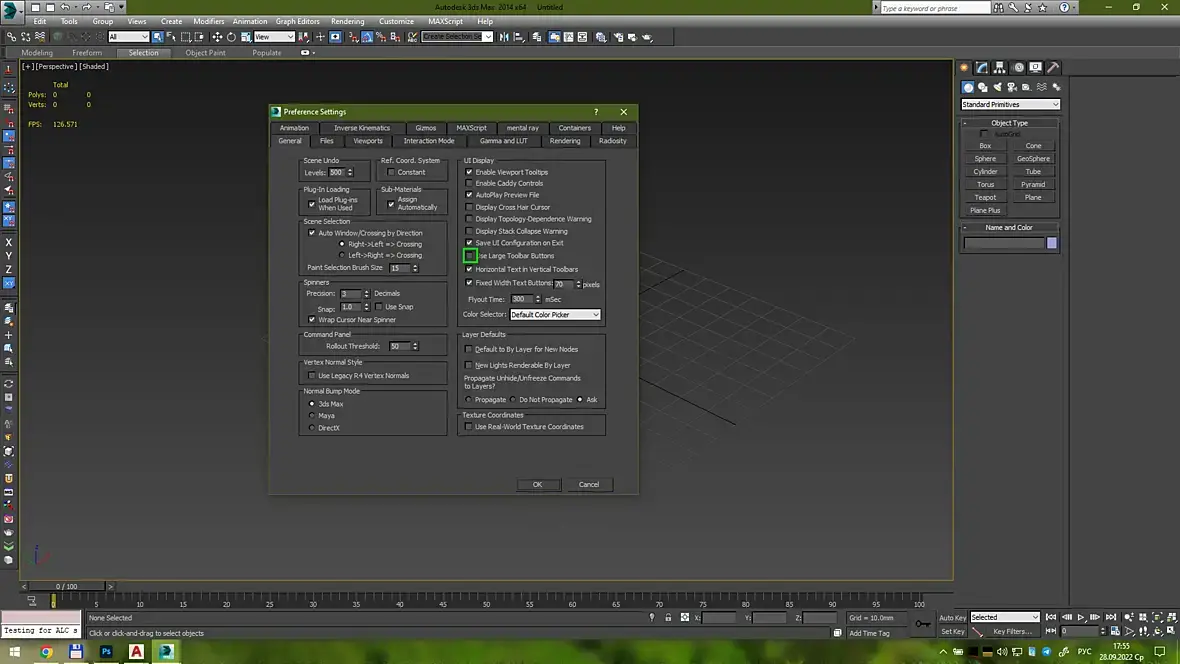Open the Files preferences tab

click(x=326, y=141)
